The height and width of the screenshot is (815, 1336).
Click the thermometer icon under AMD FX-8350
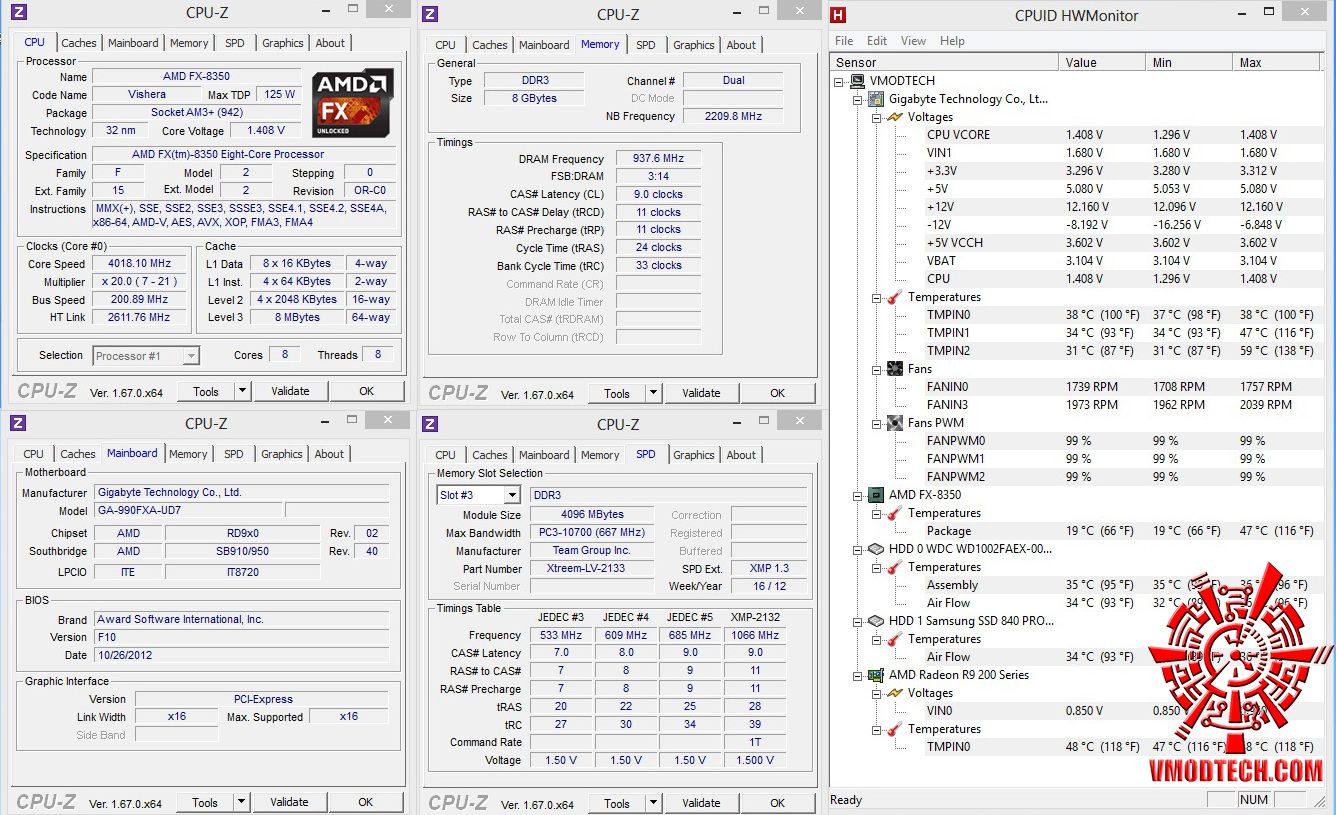(x=895, y=513)
